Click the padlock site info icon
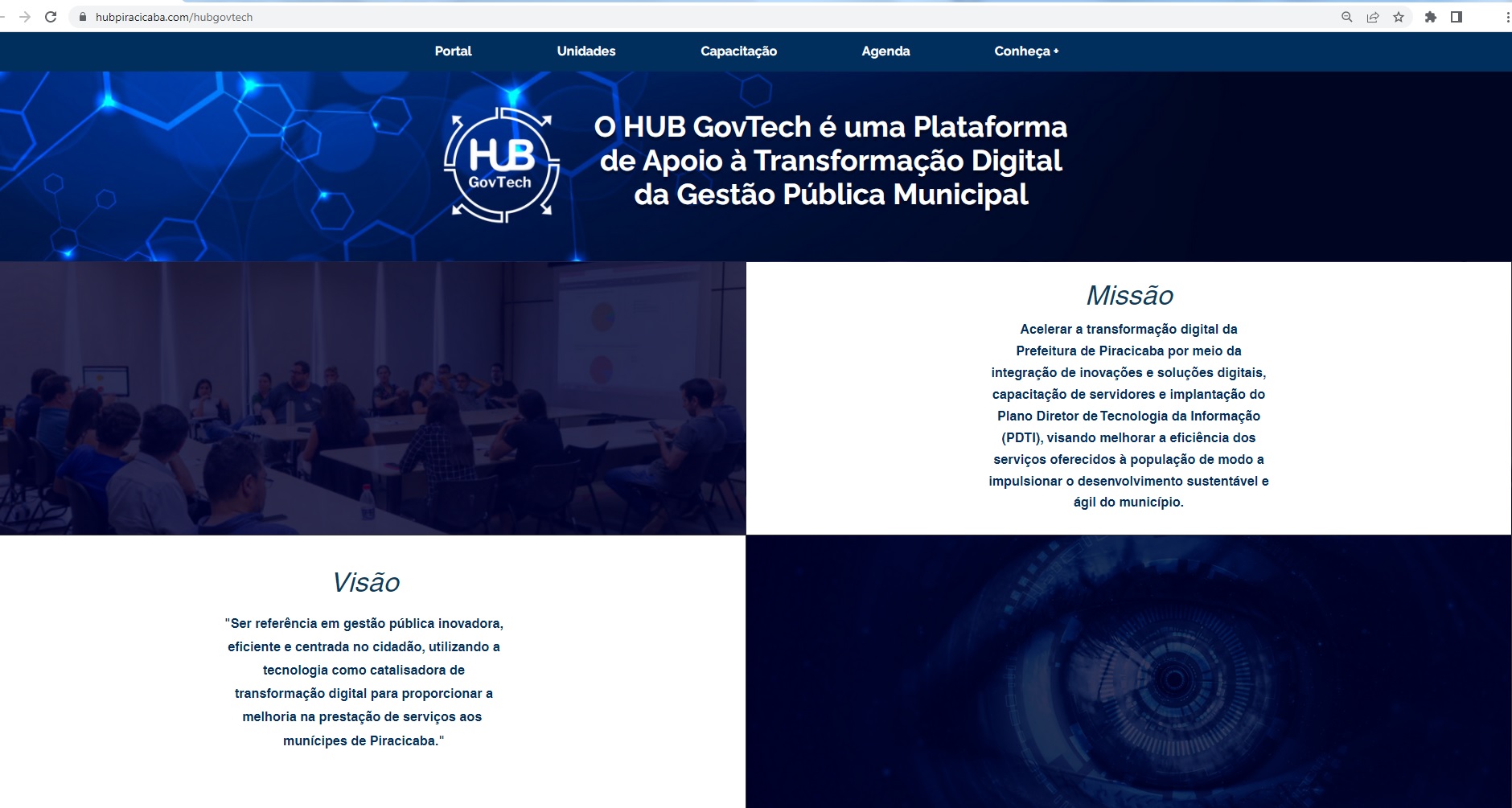This screenshot has width=1512, height=808. pos(82,17)
